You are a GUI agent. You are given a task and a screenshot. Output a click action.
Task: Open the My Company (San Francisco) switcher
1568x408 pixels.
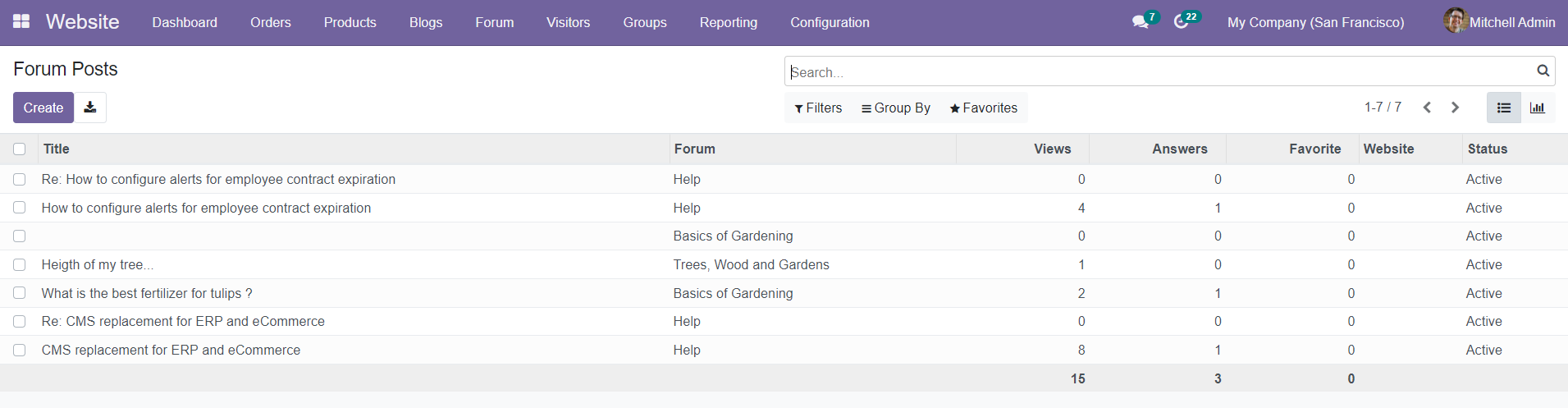(1315, 22)
